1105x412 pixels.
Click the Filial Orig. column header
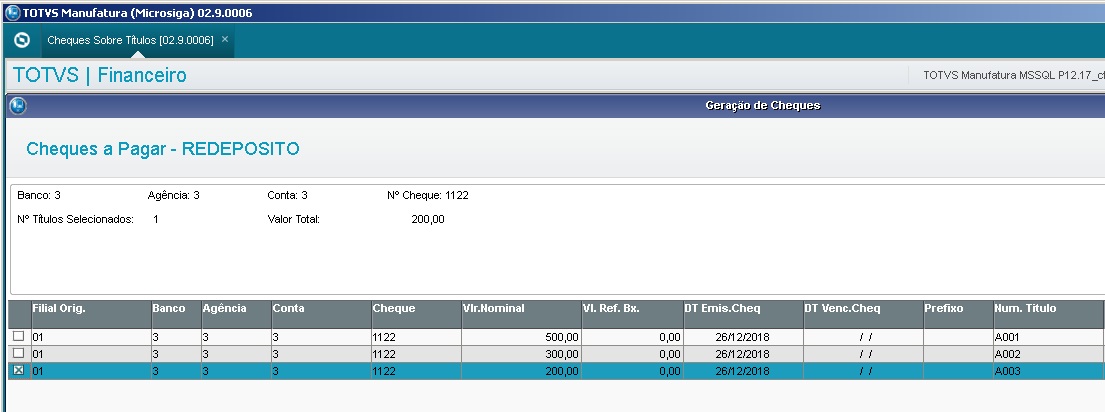point(91,314)
